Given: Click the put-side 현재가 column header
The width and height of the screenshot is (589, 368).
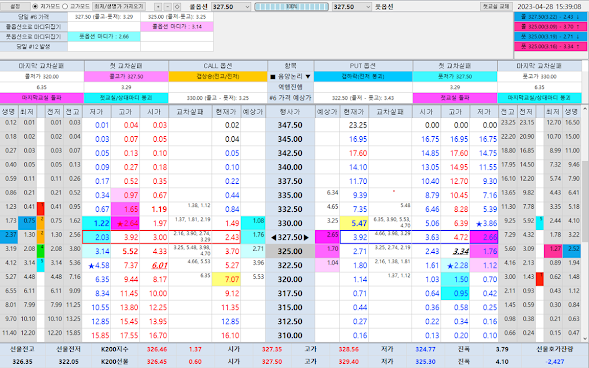Looking at the screenshot, I should tap(354, 112).
